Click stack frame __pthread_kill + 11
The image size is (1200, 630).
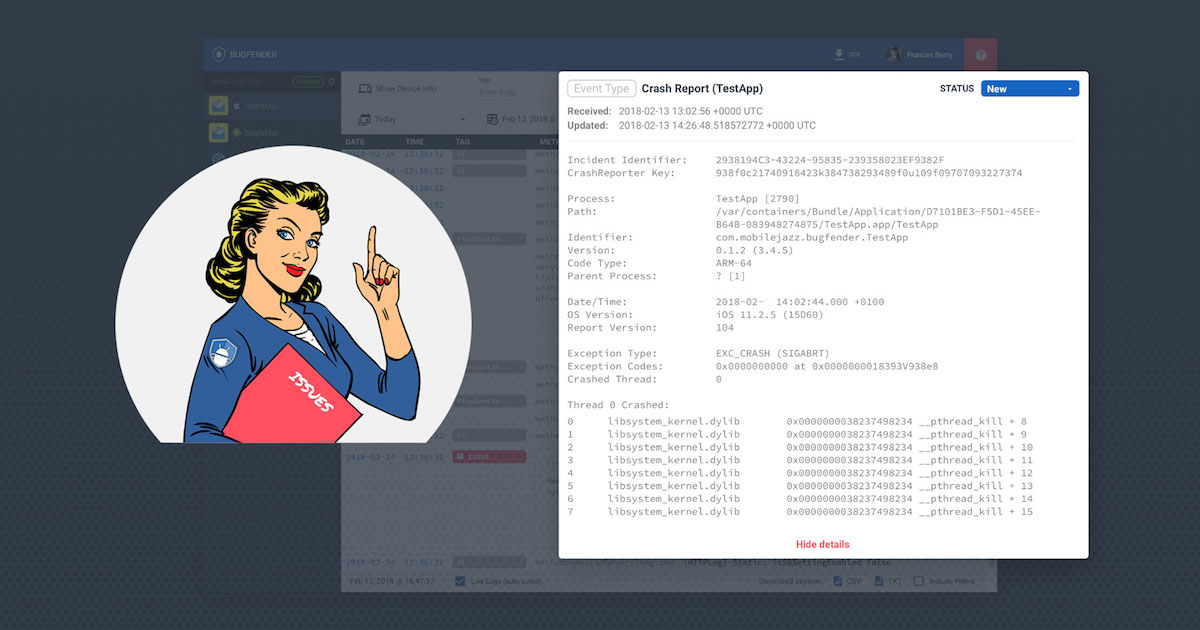[x=976, y=460]
